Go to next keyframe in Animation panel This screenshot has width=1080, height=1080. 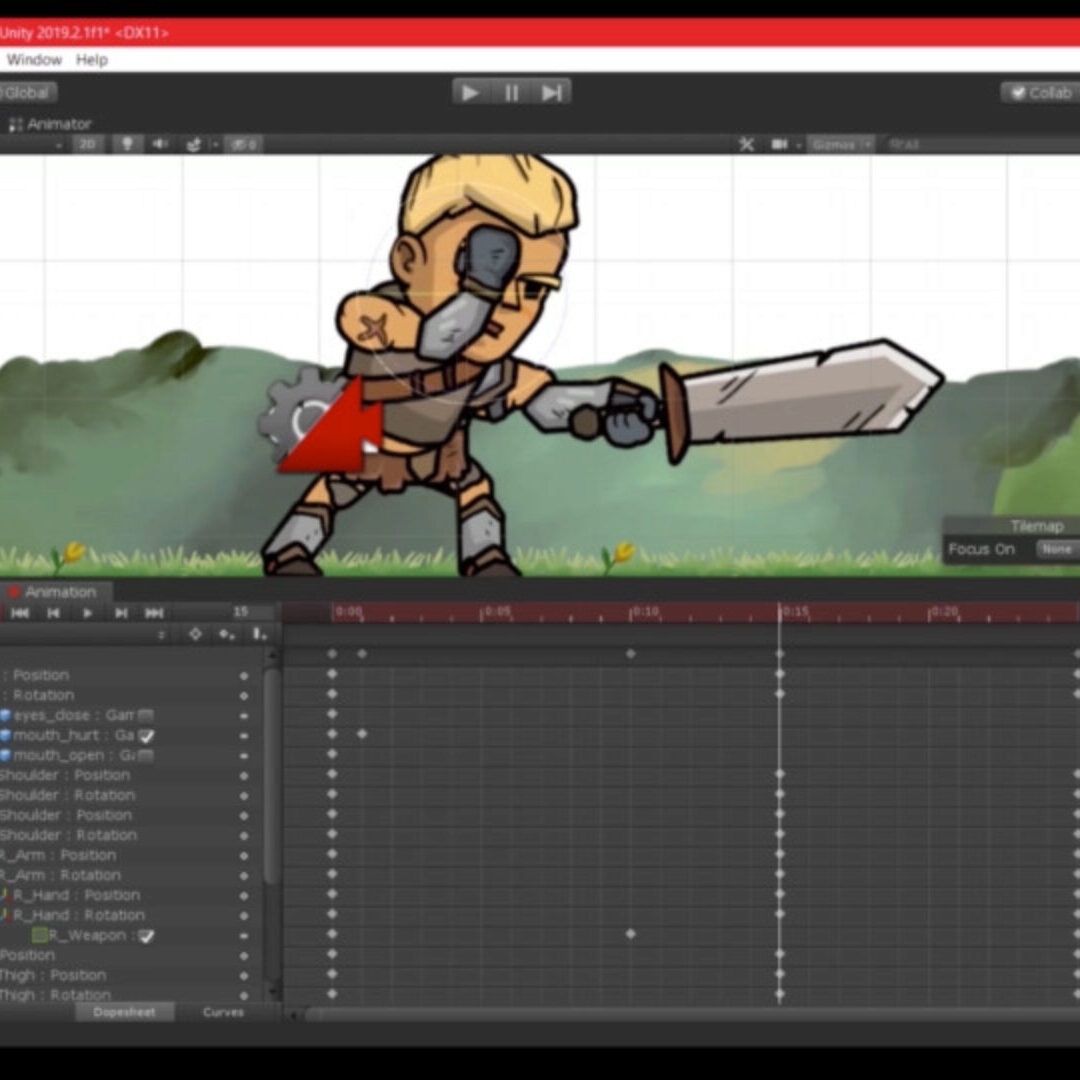coord(121,613)
